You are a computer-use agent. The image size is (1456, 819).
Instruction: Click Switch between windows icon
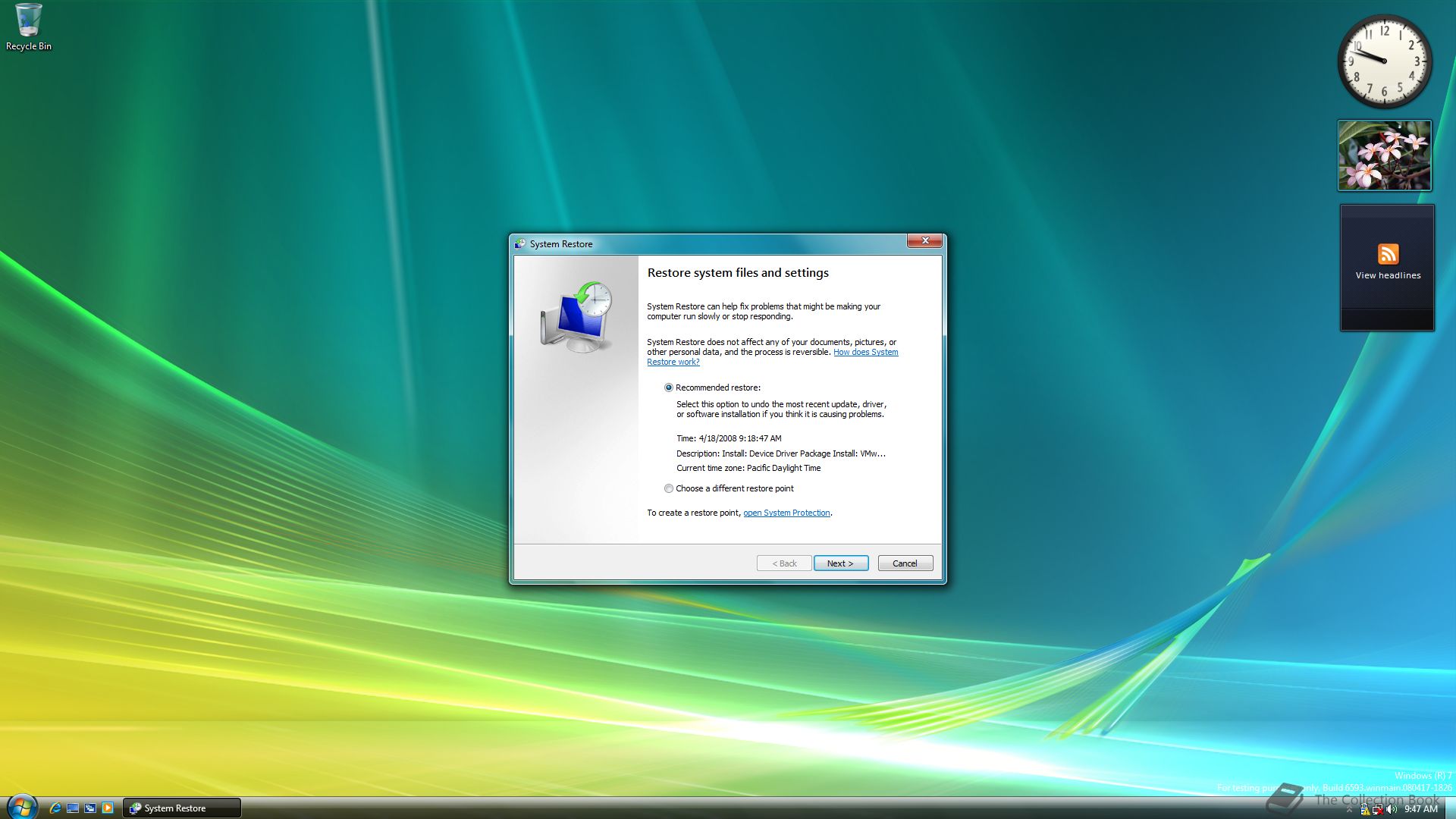click(x=90, y=808)
